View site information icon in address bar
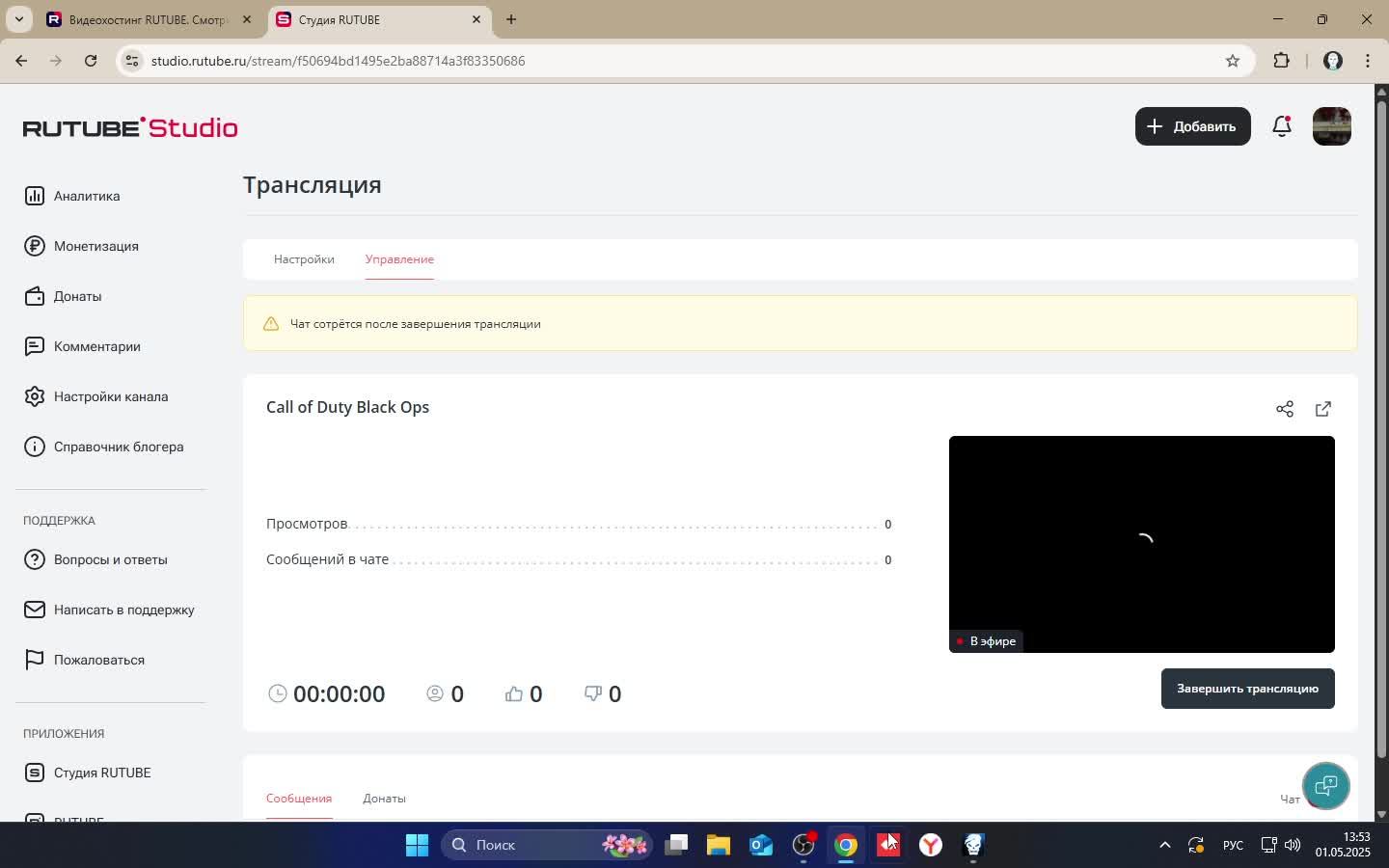Image resolution: width=1389 pixels, height=868 pixels. [x=133, y=61]
